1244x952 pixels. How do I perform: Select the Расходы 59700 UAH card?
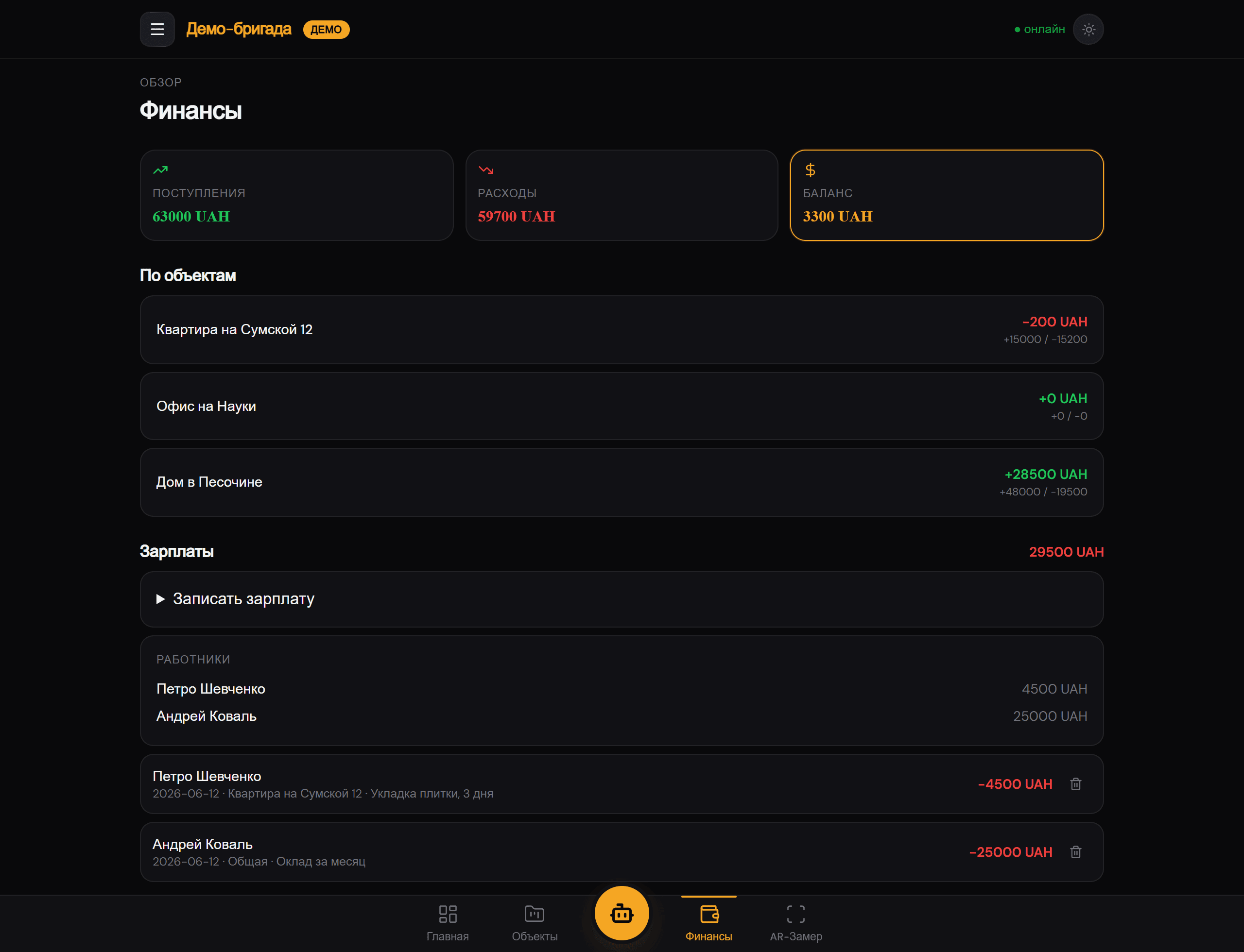click(622, 195)
